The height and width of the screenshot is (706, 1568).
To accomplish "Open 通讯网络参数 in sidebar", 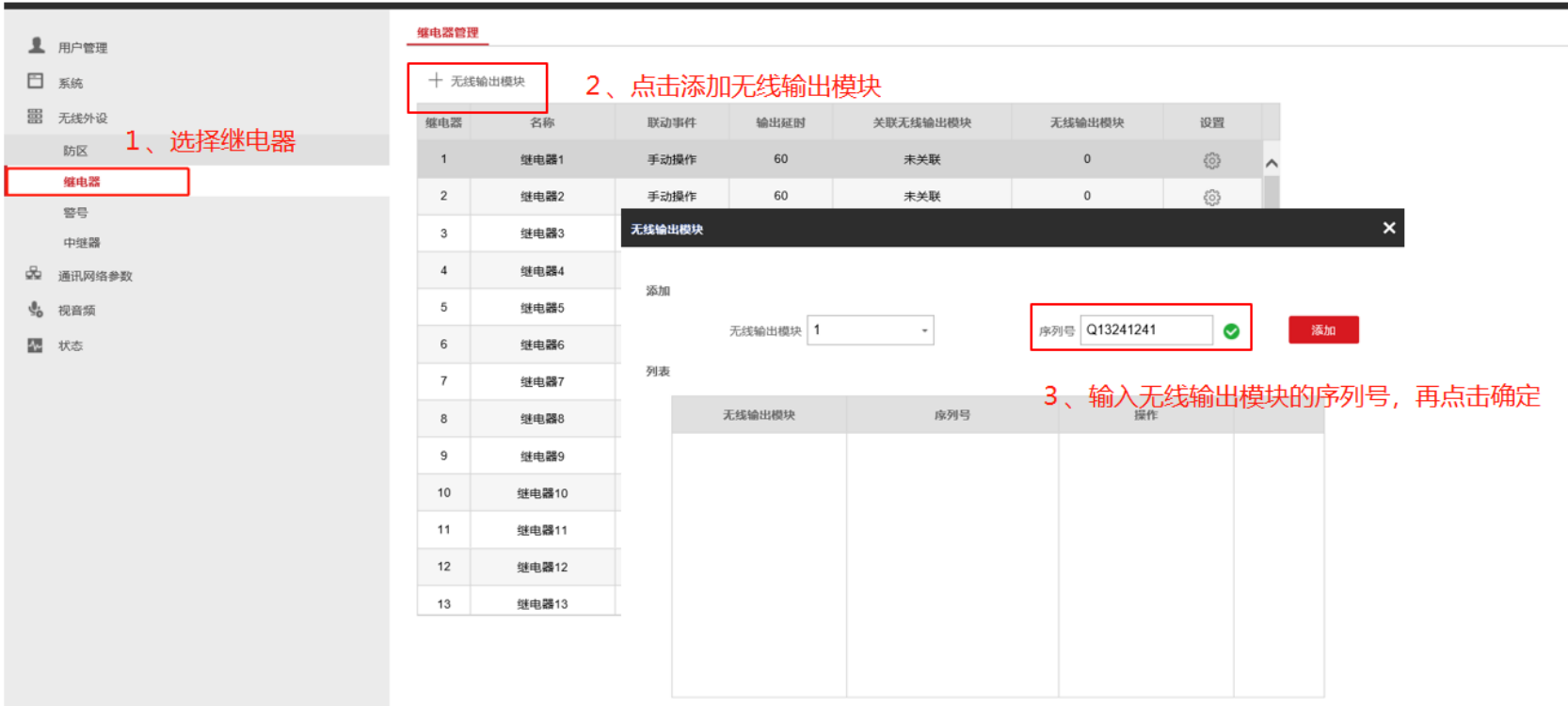I will [95, 277].
